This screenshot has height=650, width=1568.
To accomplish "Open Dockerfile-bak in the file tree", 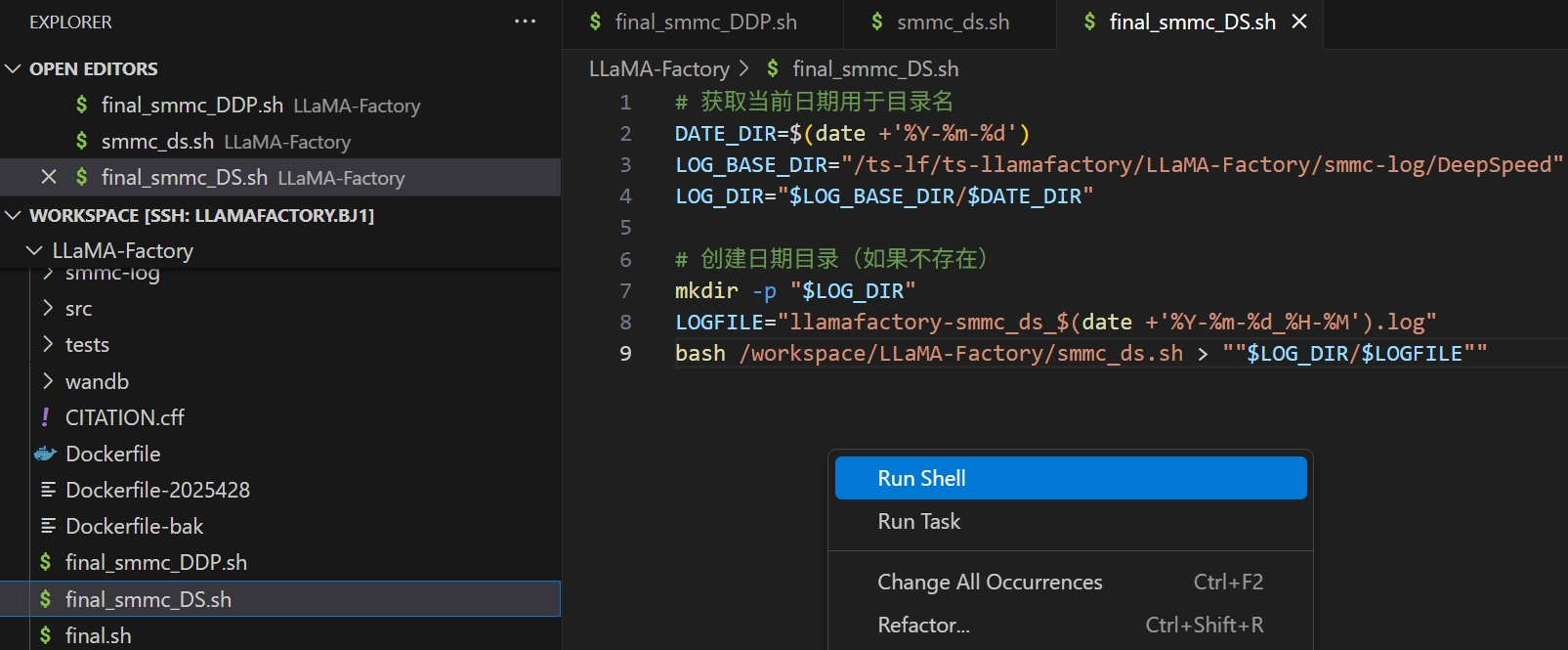I will point(134,526).
